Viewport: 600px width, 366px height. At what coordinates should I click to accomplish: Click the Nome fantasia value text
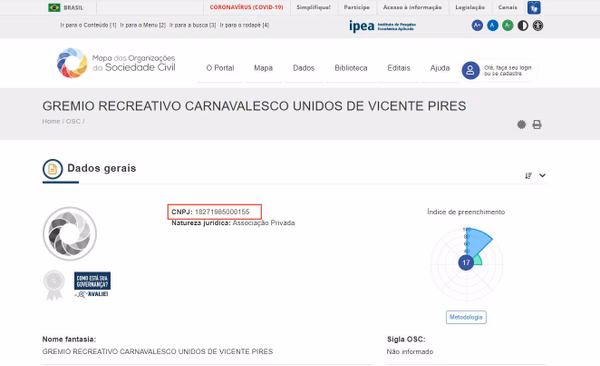tap(157, 351)
